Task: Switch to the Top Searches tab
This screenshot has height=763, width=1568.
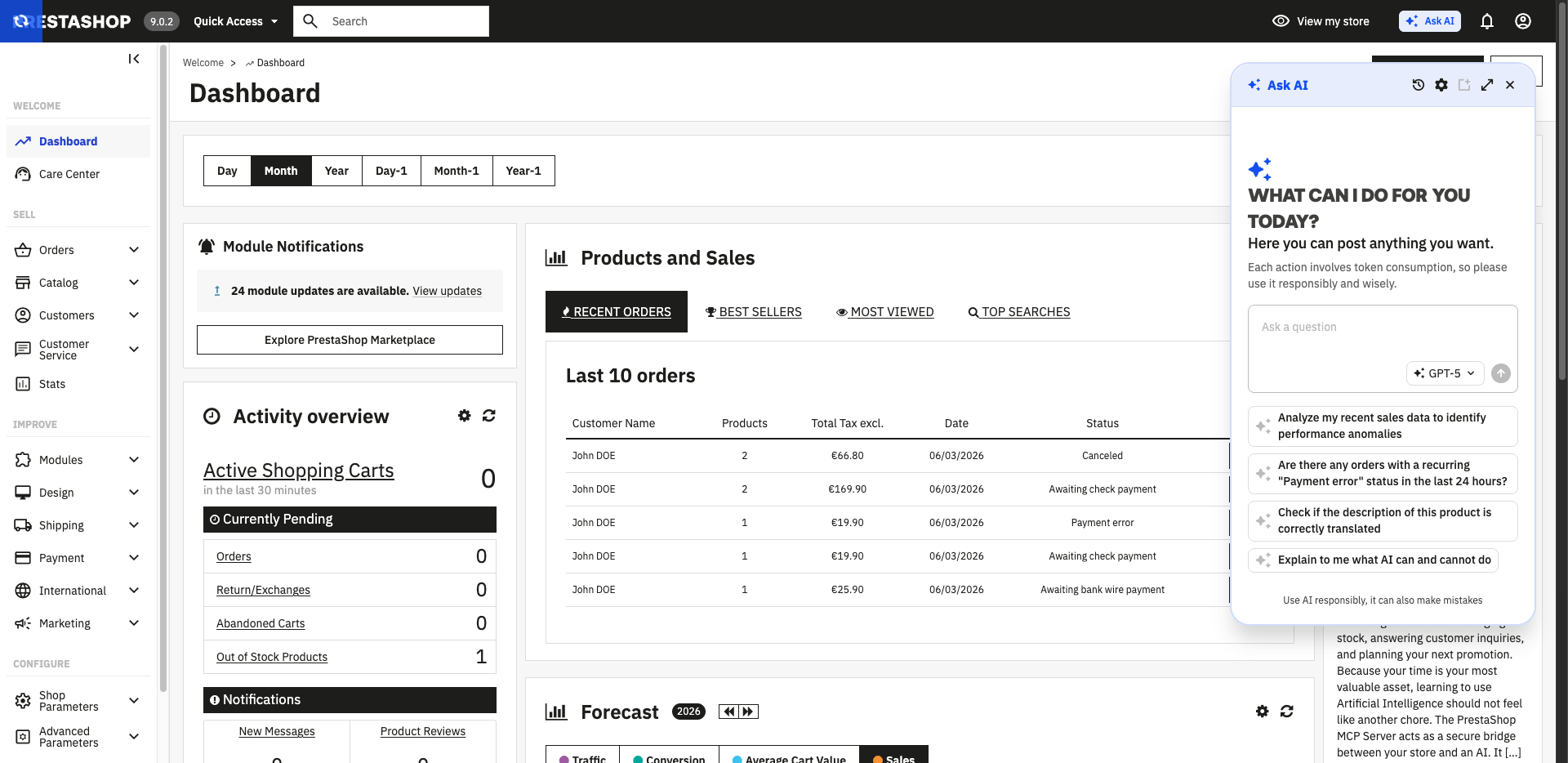Action: click(1019, 312)
